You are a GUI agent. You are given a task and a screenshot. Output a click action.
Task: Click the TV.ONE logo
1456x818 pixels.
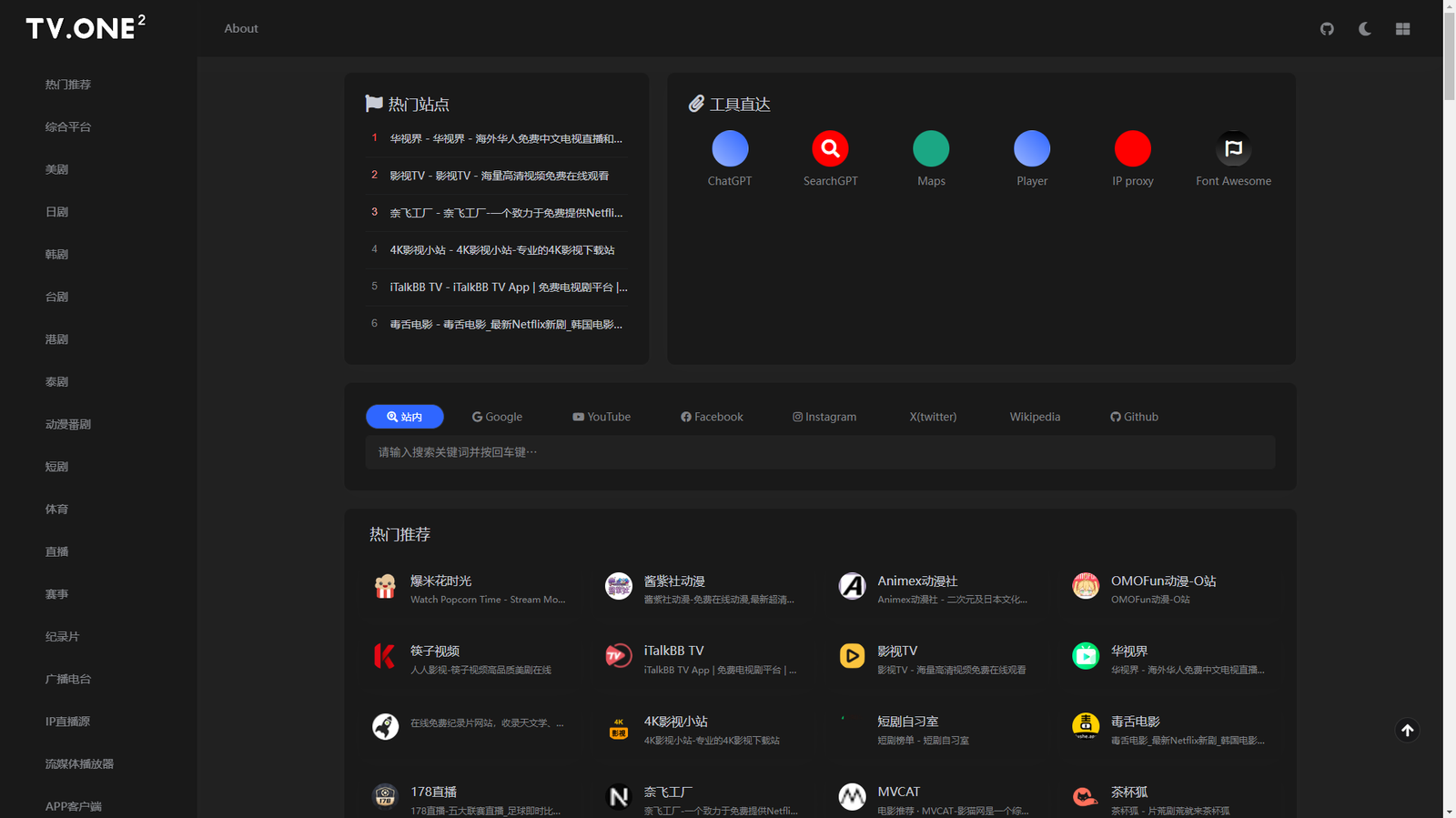click(86, 28)
